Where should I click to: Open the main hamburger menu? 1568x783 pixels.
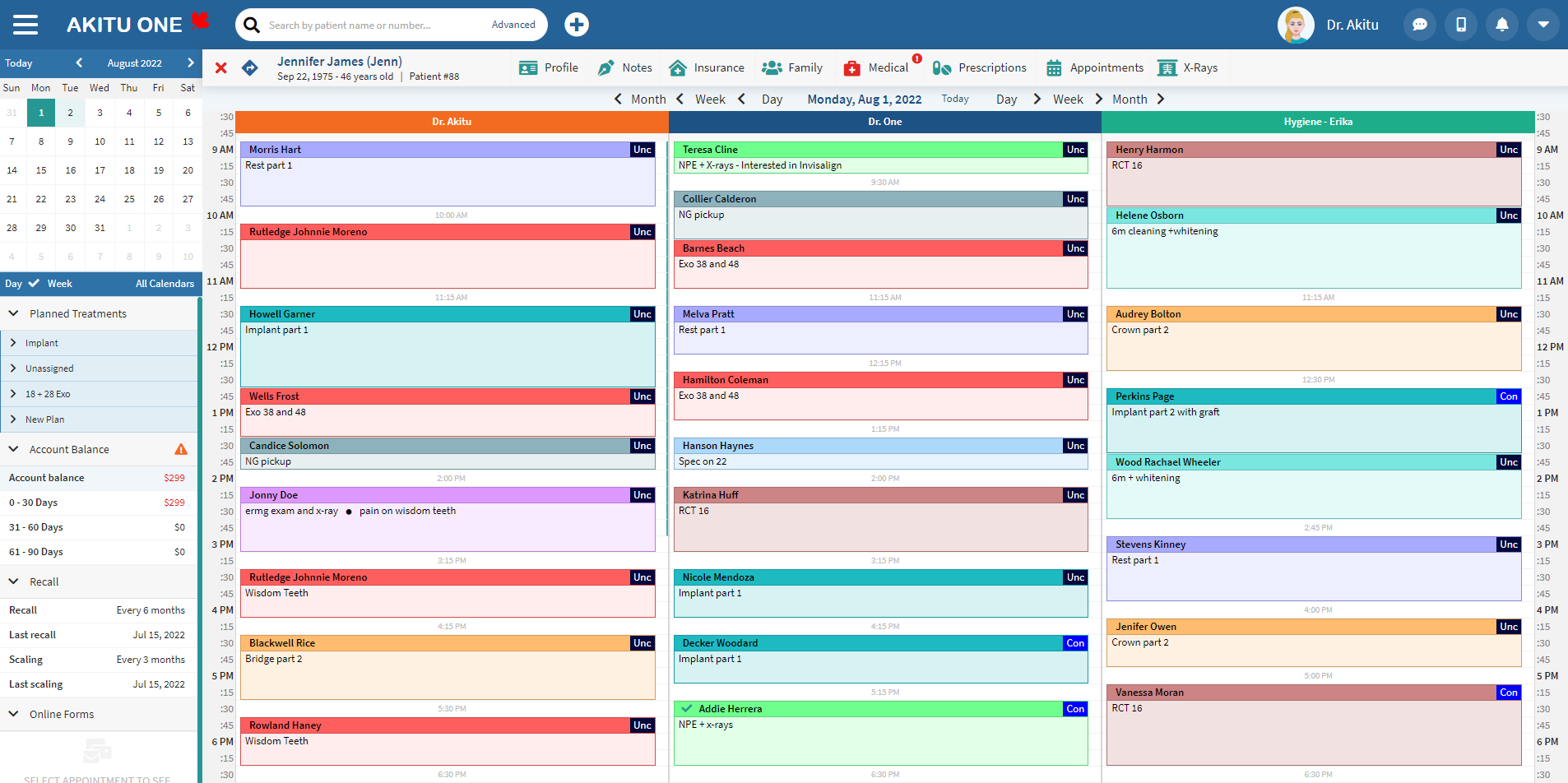26,24
